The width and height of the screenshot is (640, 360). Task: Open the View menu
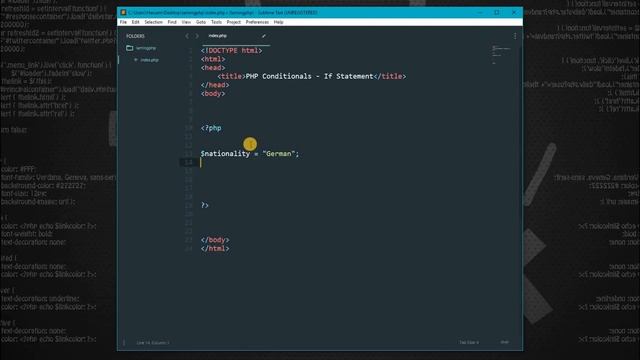click(186, 22)
